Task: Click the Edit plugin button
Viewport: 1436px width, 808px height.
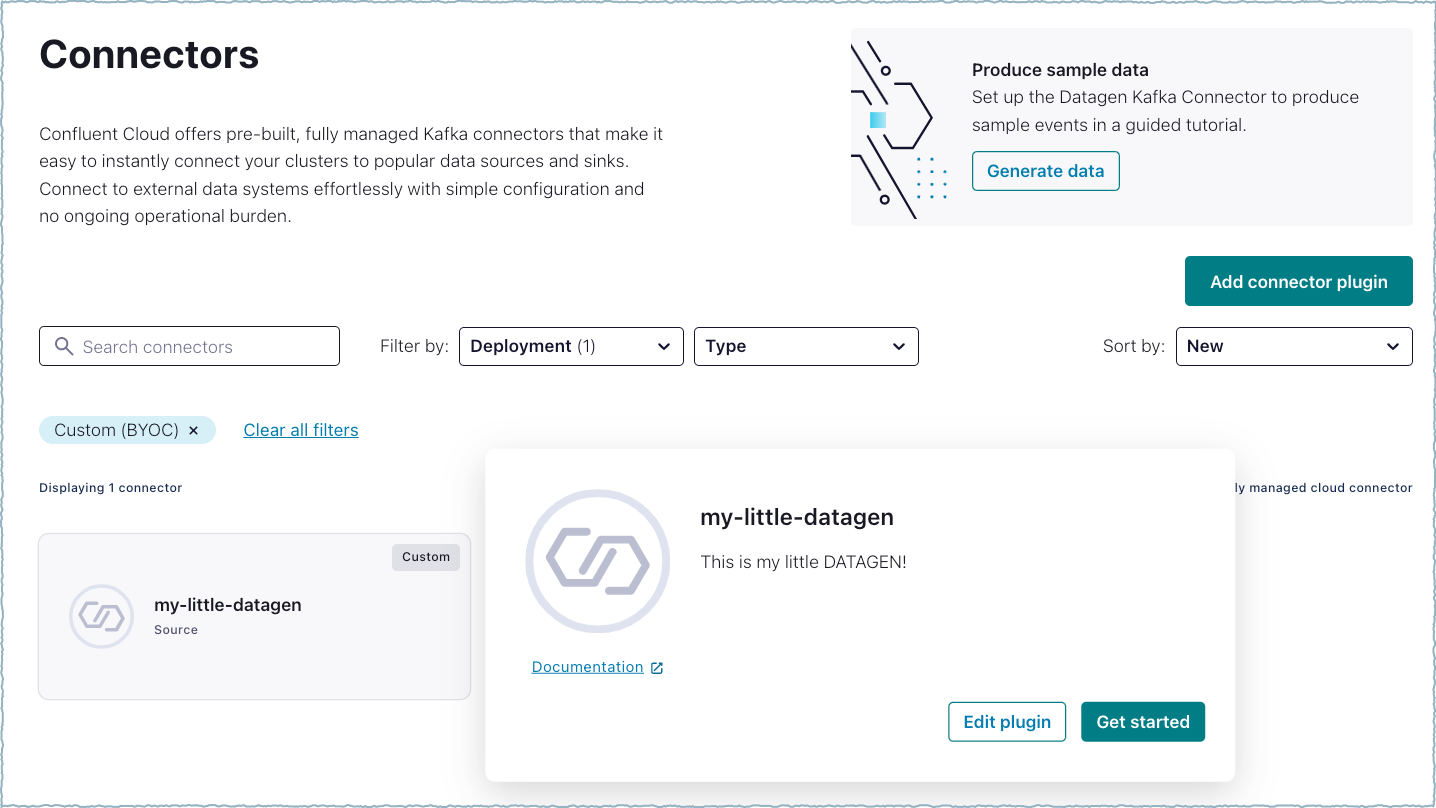Action: (1006, 722)
